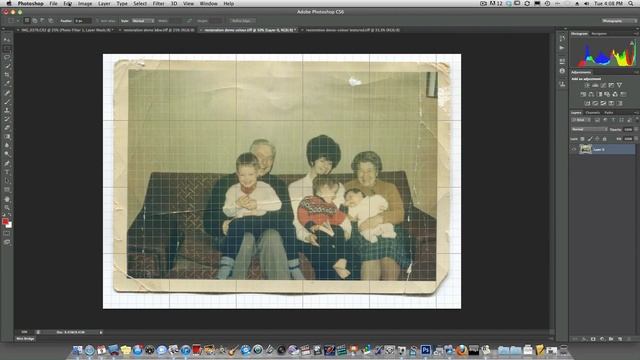The height and width of the screenshot is (360, 640).
Task: Select the Lasso tool
Action: coord(7,57)
